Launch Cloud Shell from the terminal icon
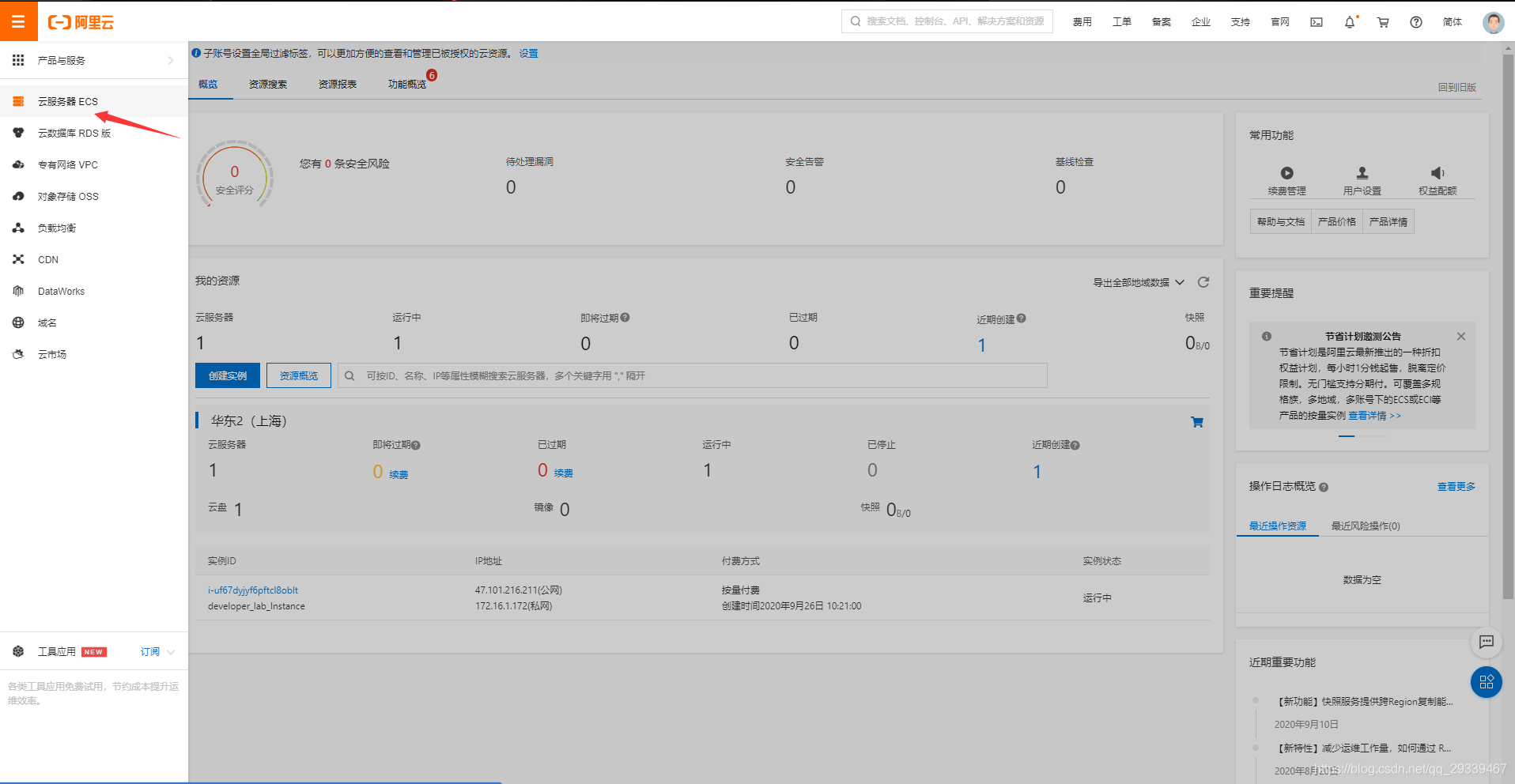Screen dimensions: 1515x784 tap(1317, 22)
